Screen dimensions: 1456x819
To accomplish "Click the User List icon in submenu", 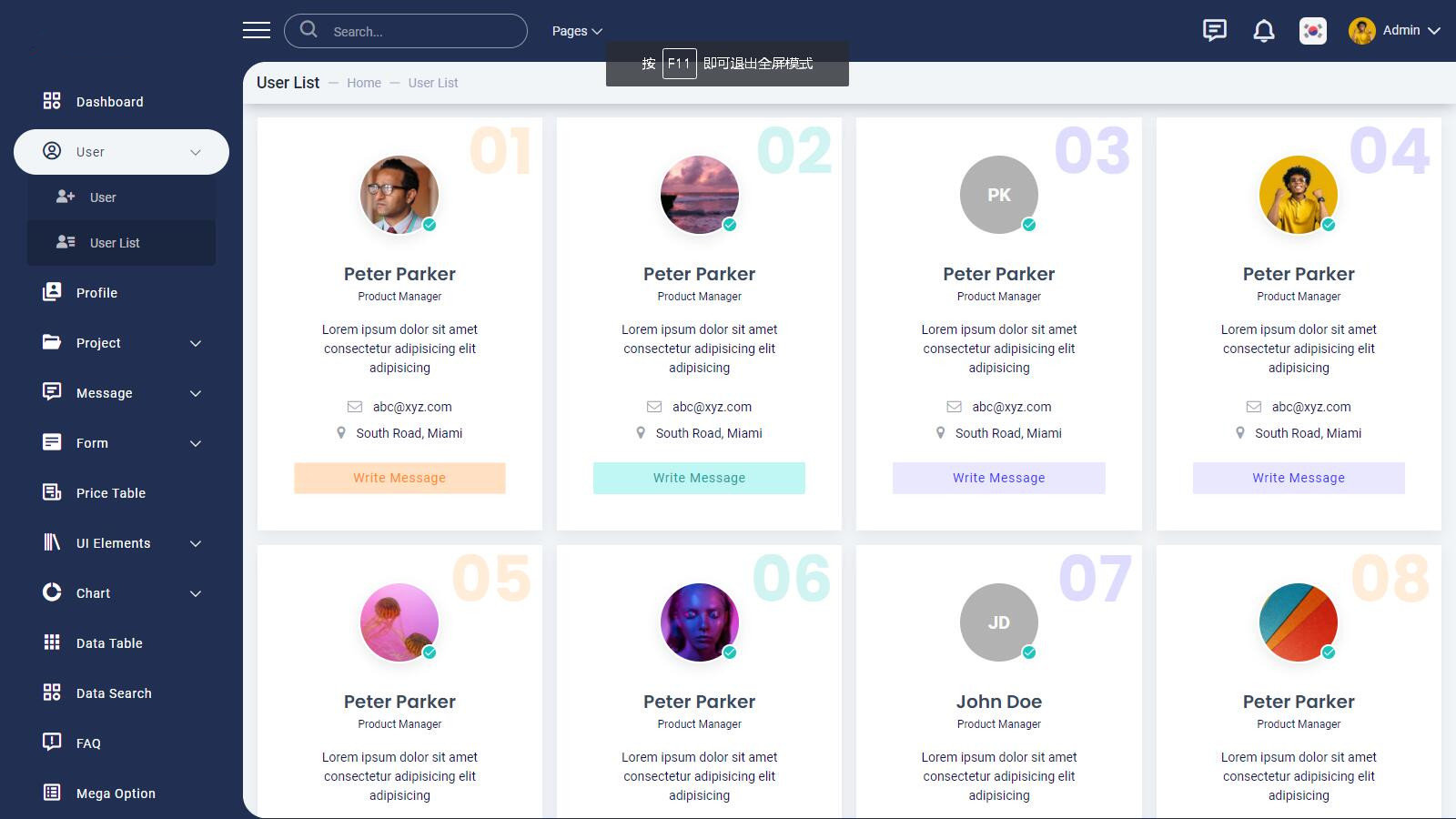I will click(x=66, y=242).
